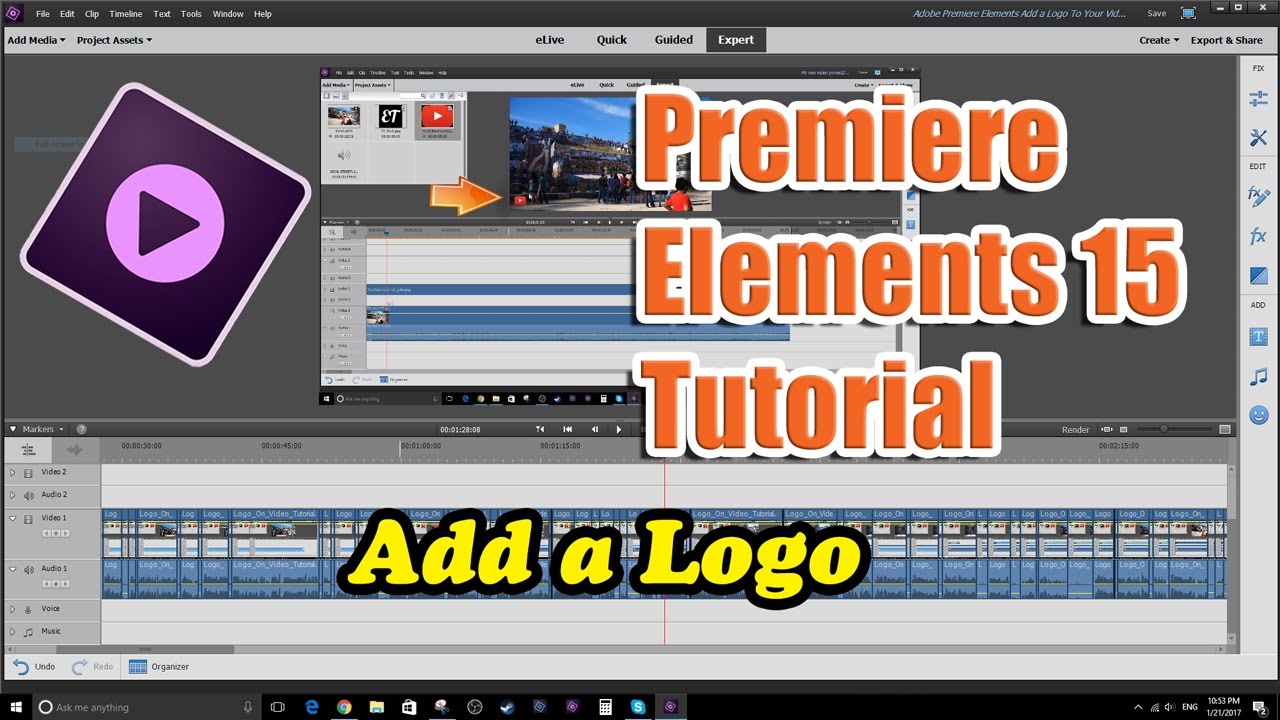The height and width of the screenshot is (720, 1280).
Task: Open the Adjust panel icon
Action: 1258,99
